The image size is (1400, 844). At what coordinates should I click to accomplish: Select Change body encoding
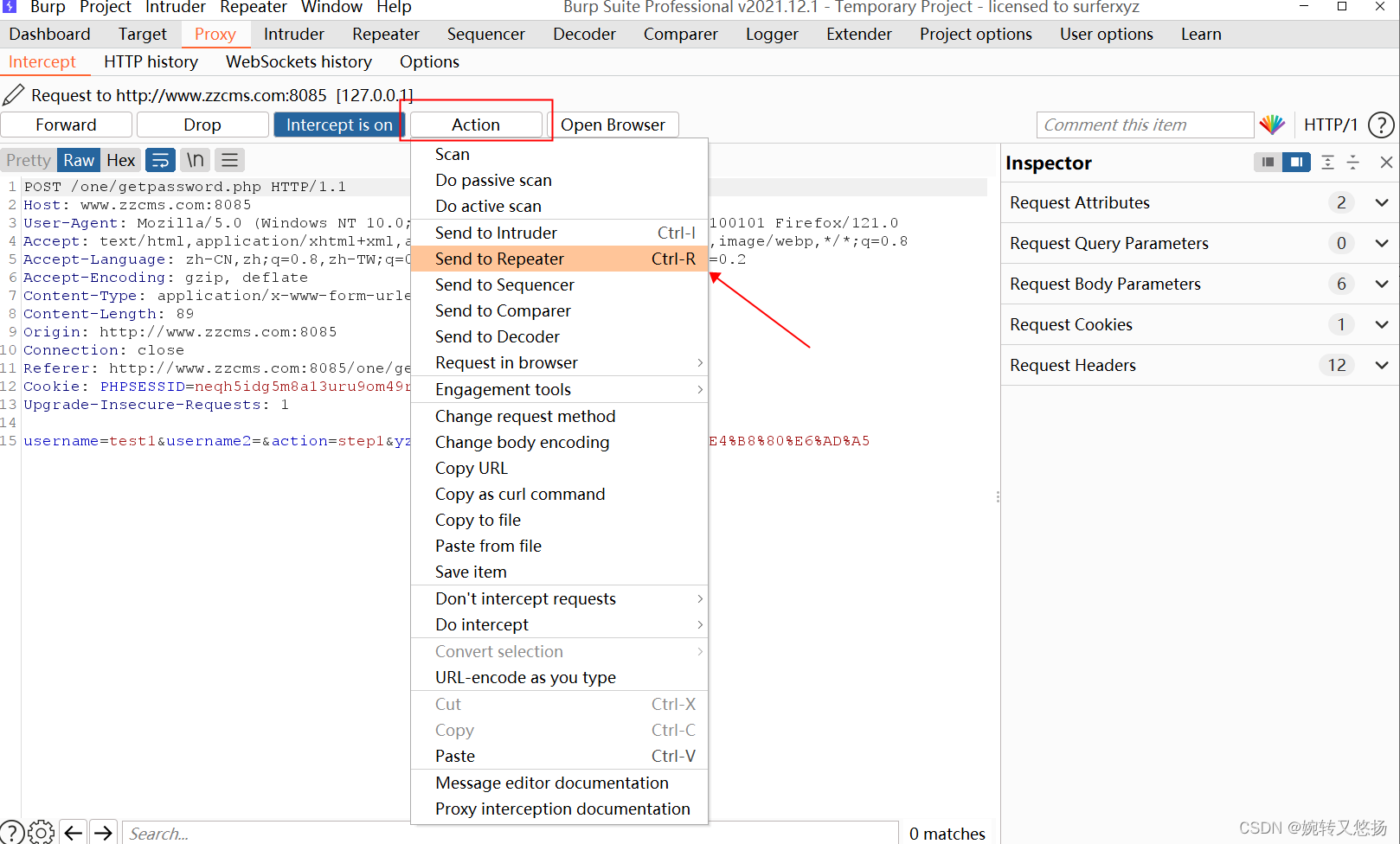coord(559,442)
